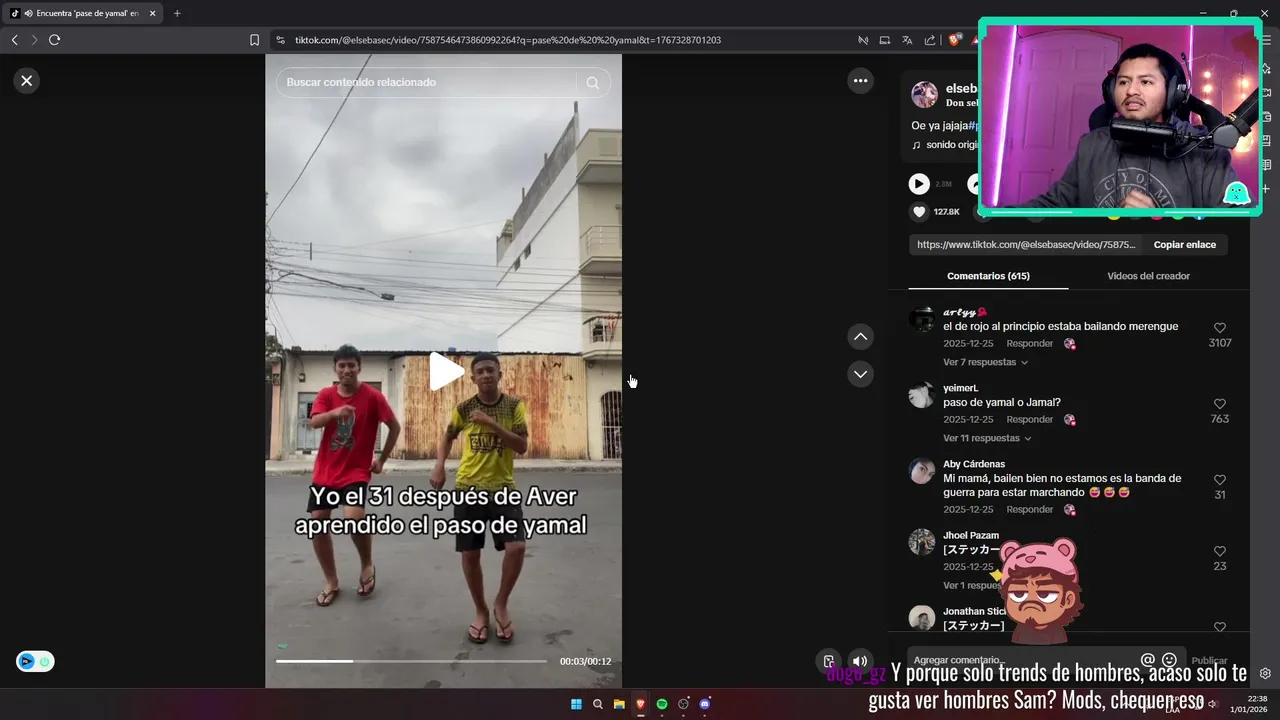Viewport: 1280px width, 720px height.
Task: Open Brave Shields lion icon
Action: [x=954, y=40]
